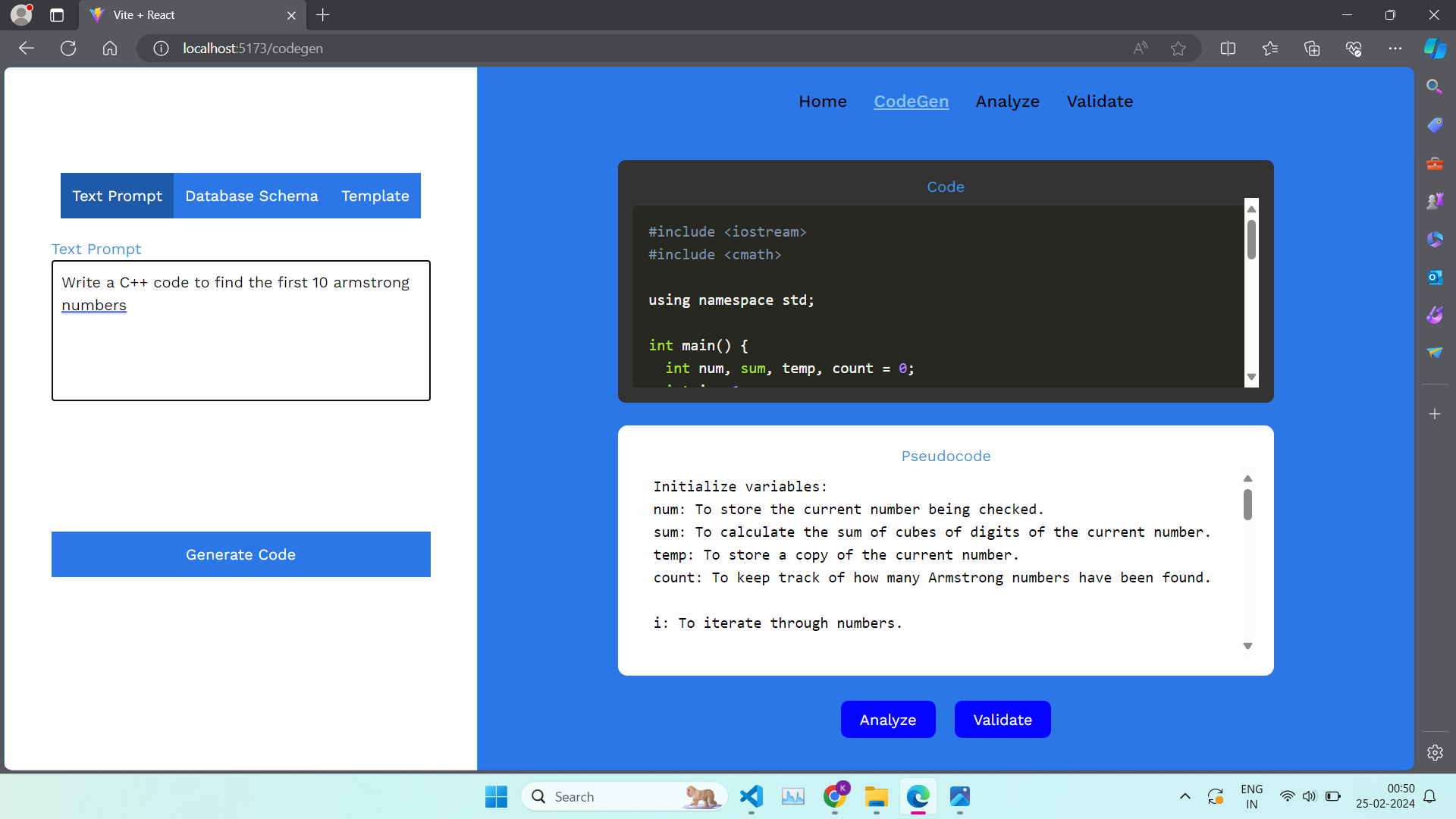Click Visual Studio Code taskbar icon
This screenshot has height=819, width=1456.
751,796
